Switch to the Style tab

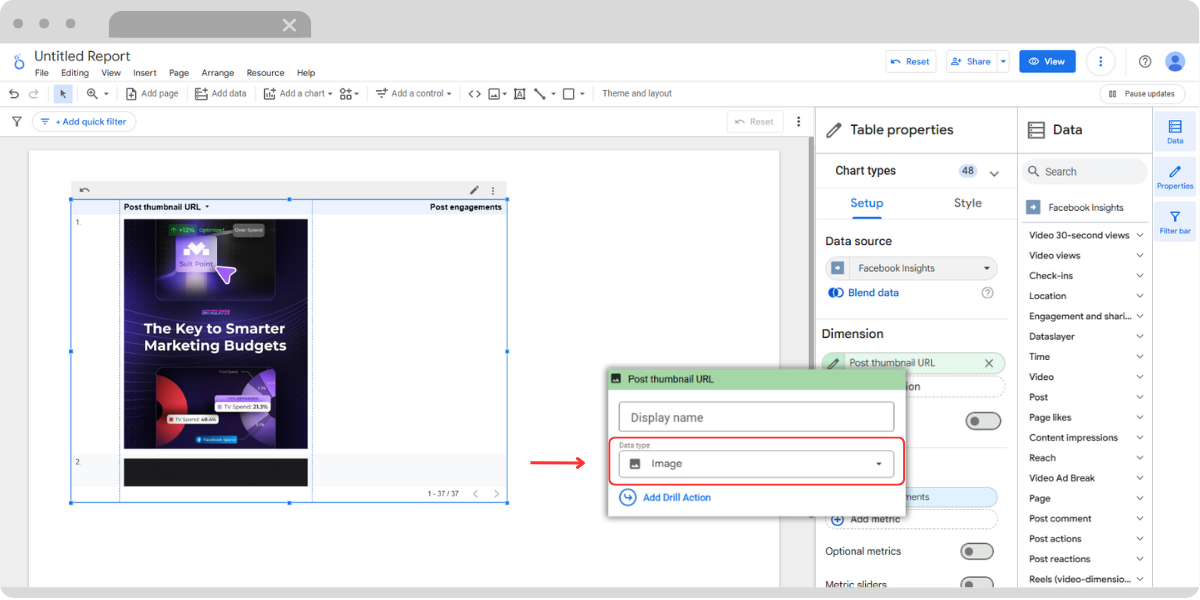point(967,203)
